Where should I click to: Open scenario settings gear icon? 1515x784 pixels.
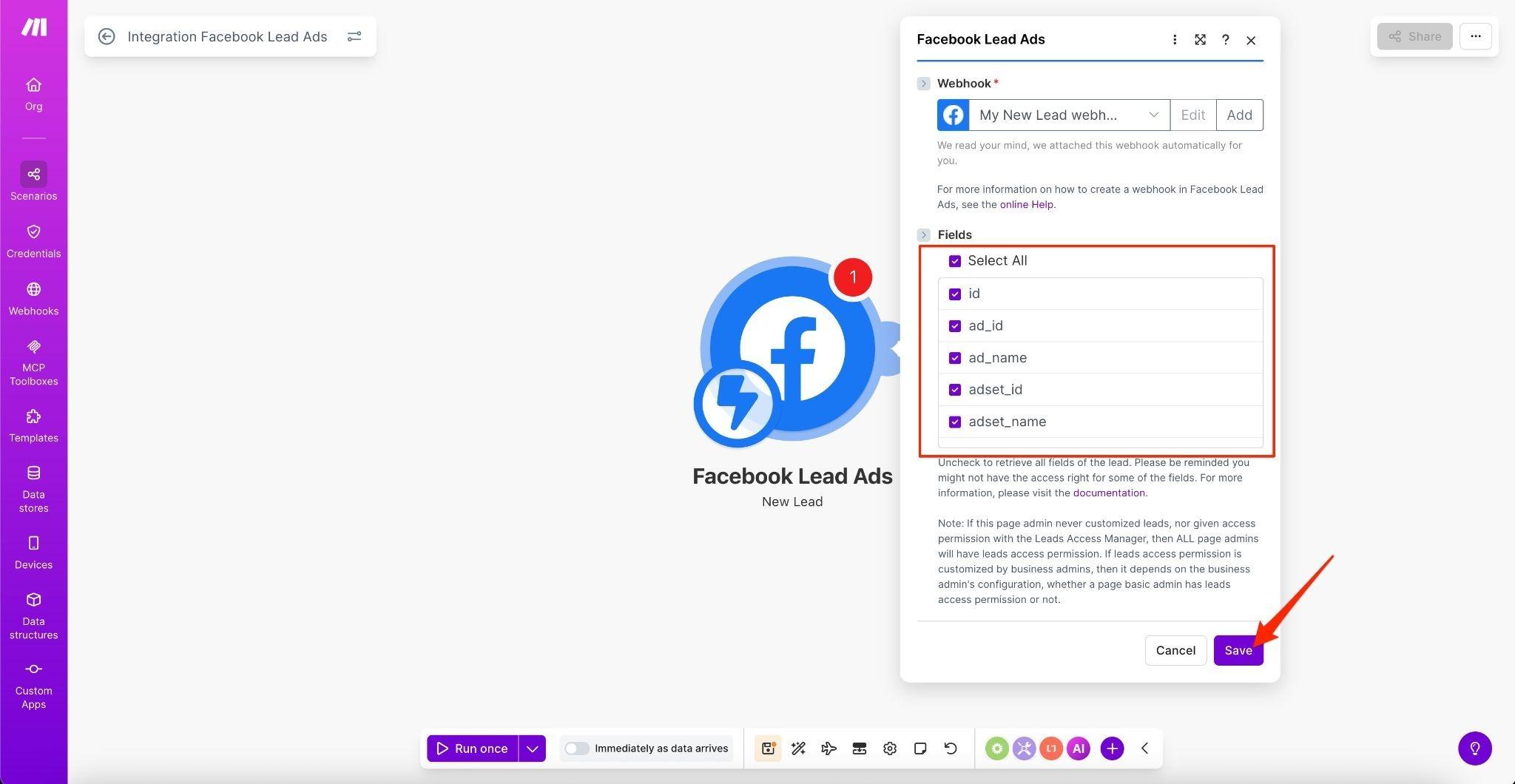click(x=890, y=748)
